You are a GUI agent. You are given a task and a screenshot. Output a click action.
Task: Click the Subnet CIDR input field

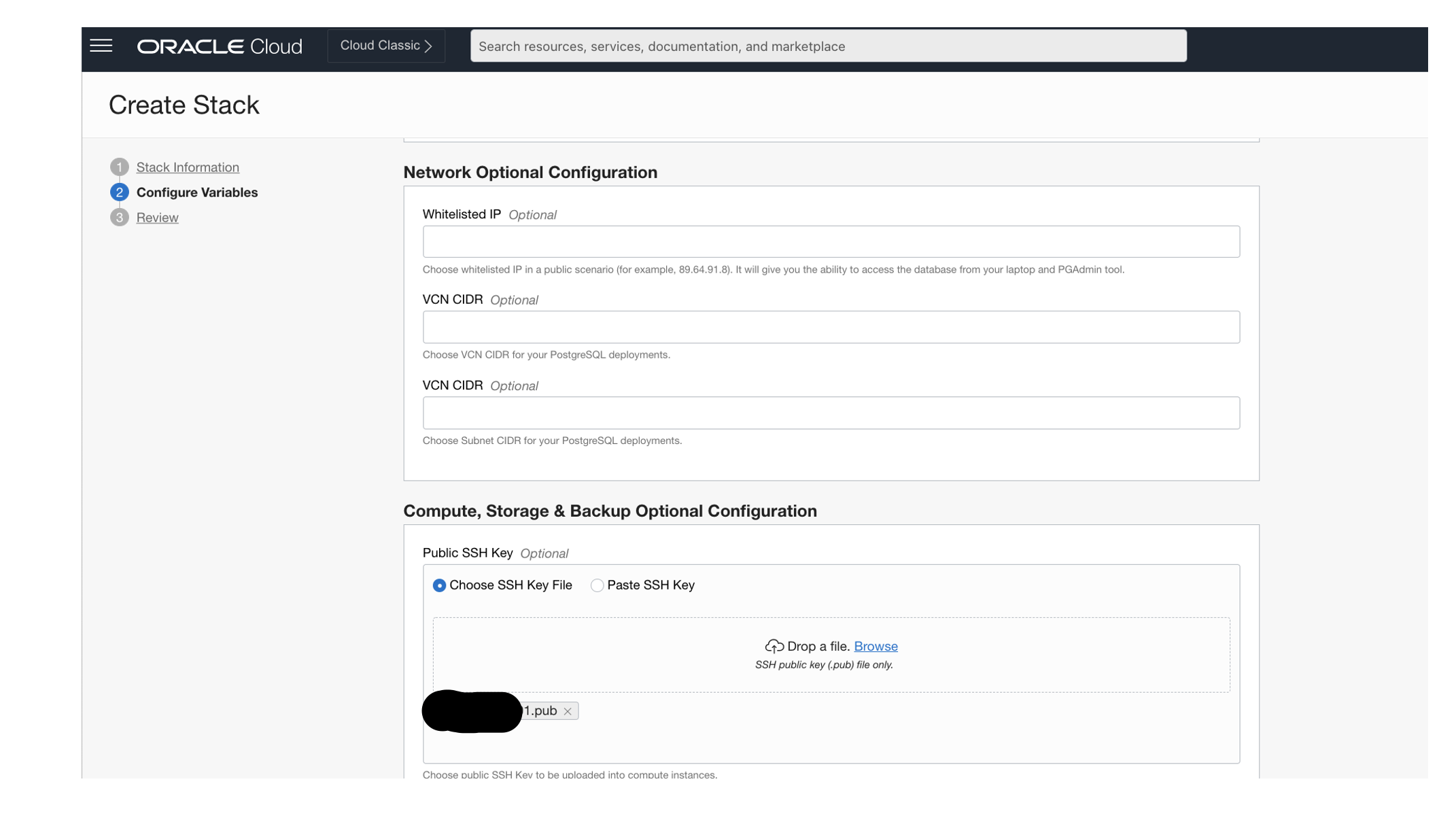coord(831,413)
